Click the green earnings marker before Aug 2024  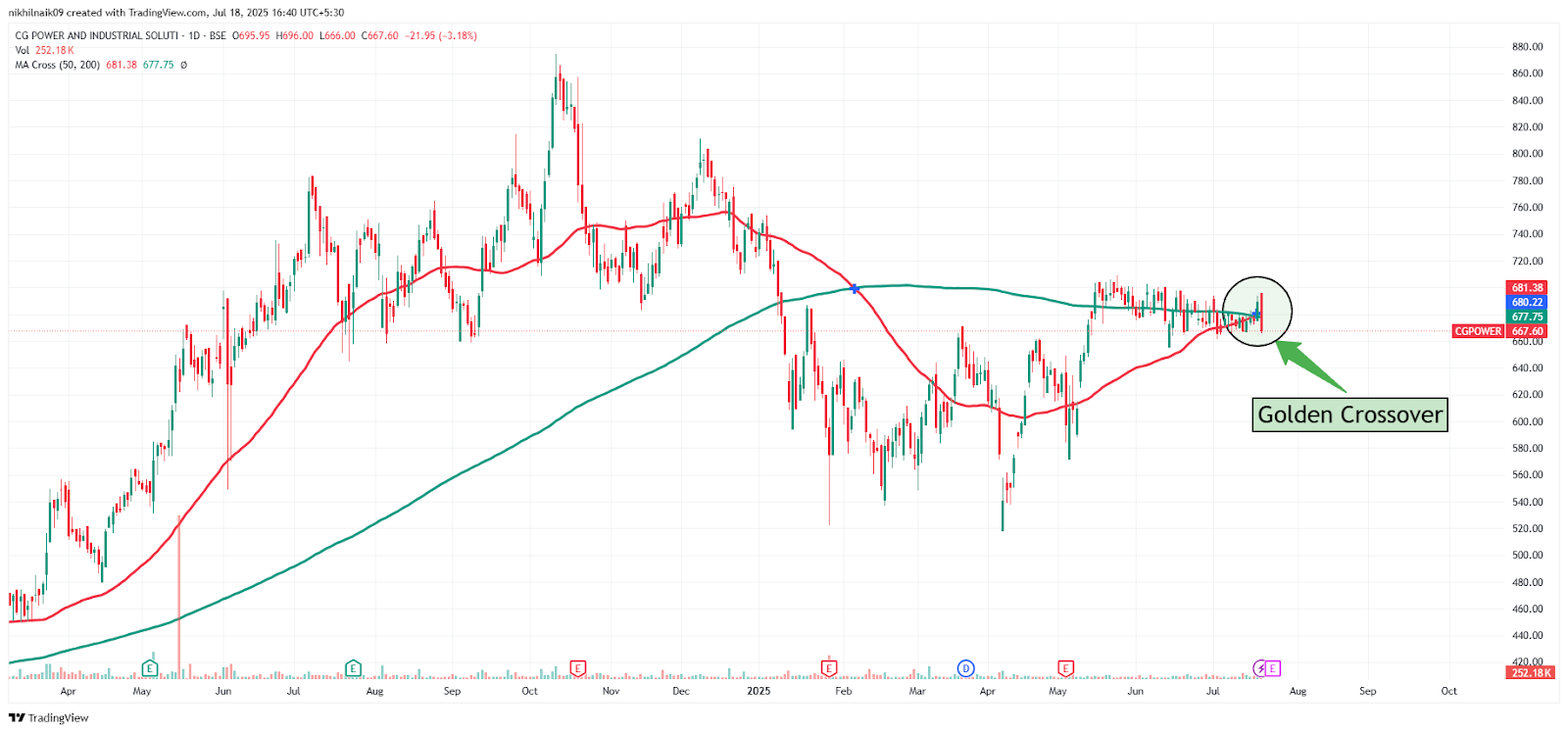pos(353,668)
